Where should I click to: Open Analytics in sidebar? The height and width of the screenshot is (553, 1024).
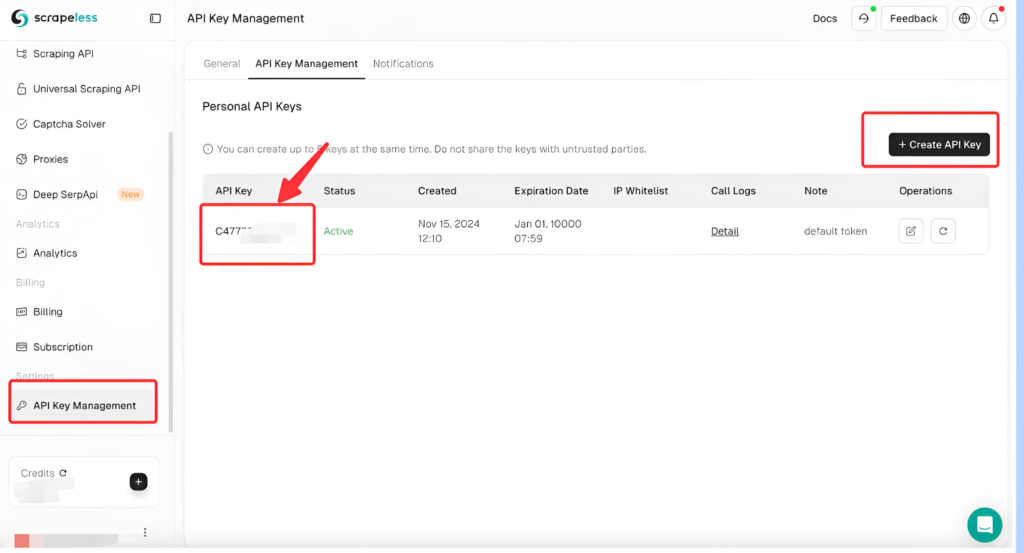pos(55,253)
